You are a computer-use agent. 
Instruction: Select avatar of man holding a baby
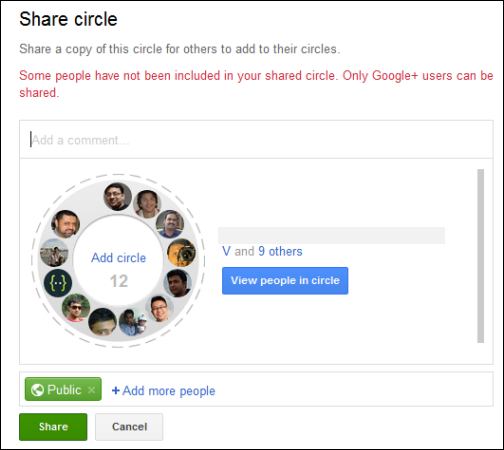click(x=133, y=322)
